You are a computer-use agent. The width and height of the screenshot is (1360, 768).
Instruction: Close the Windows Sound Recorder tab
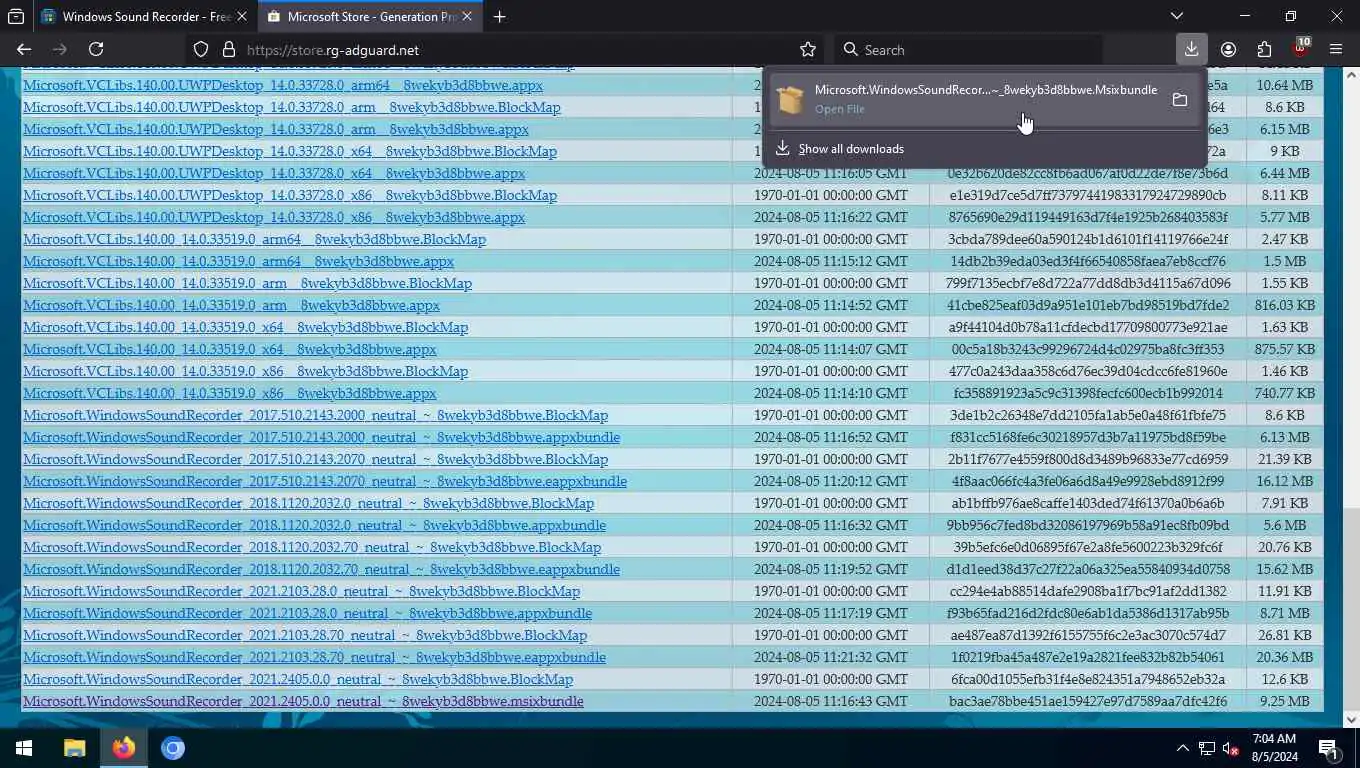[242, 16]
